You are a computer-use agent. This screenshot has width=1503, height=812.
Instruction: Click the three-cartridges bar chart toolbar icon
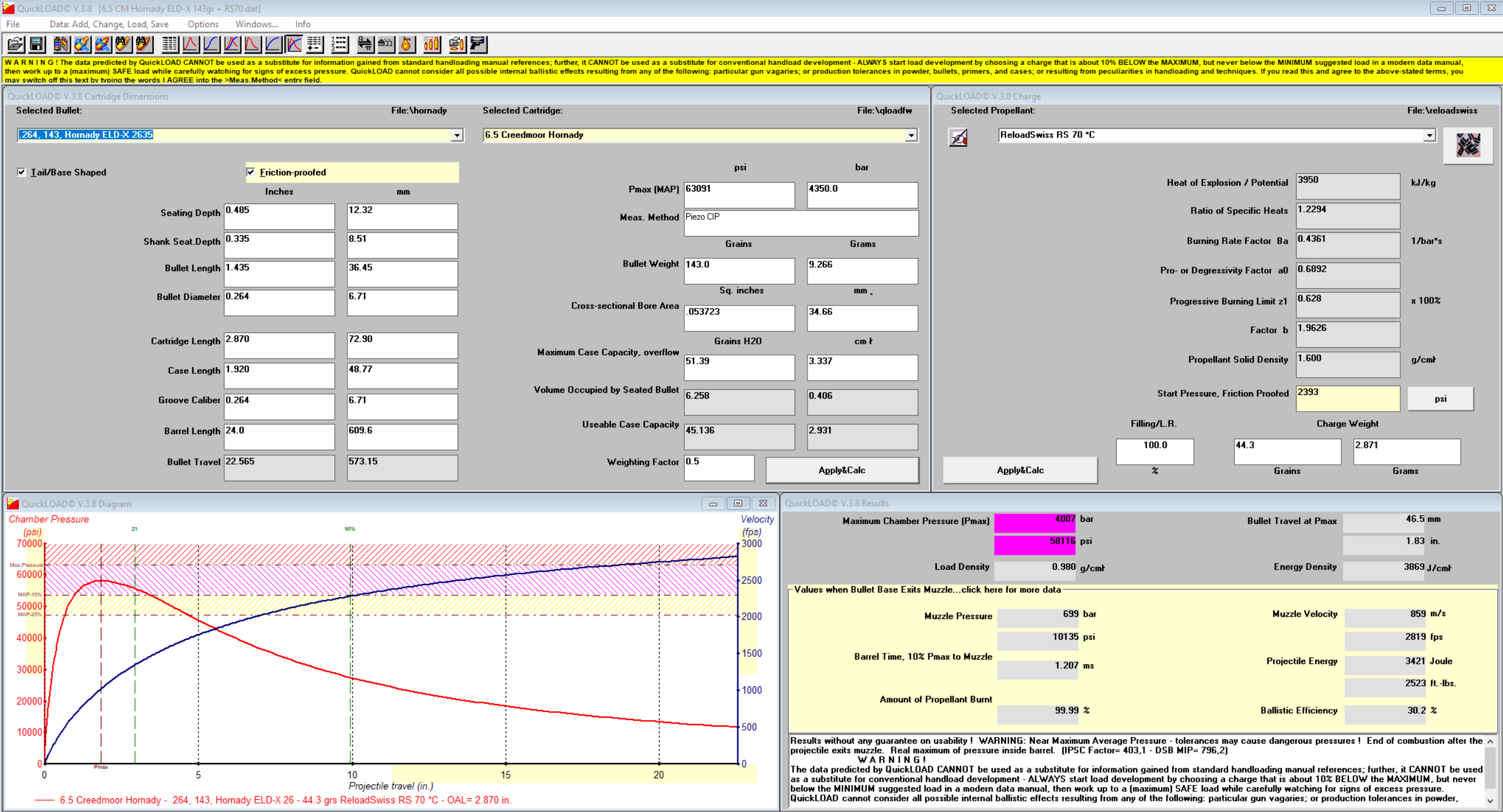coord(432,44)
